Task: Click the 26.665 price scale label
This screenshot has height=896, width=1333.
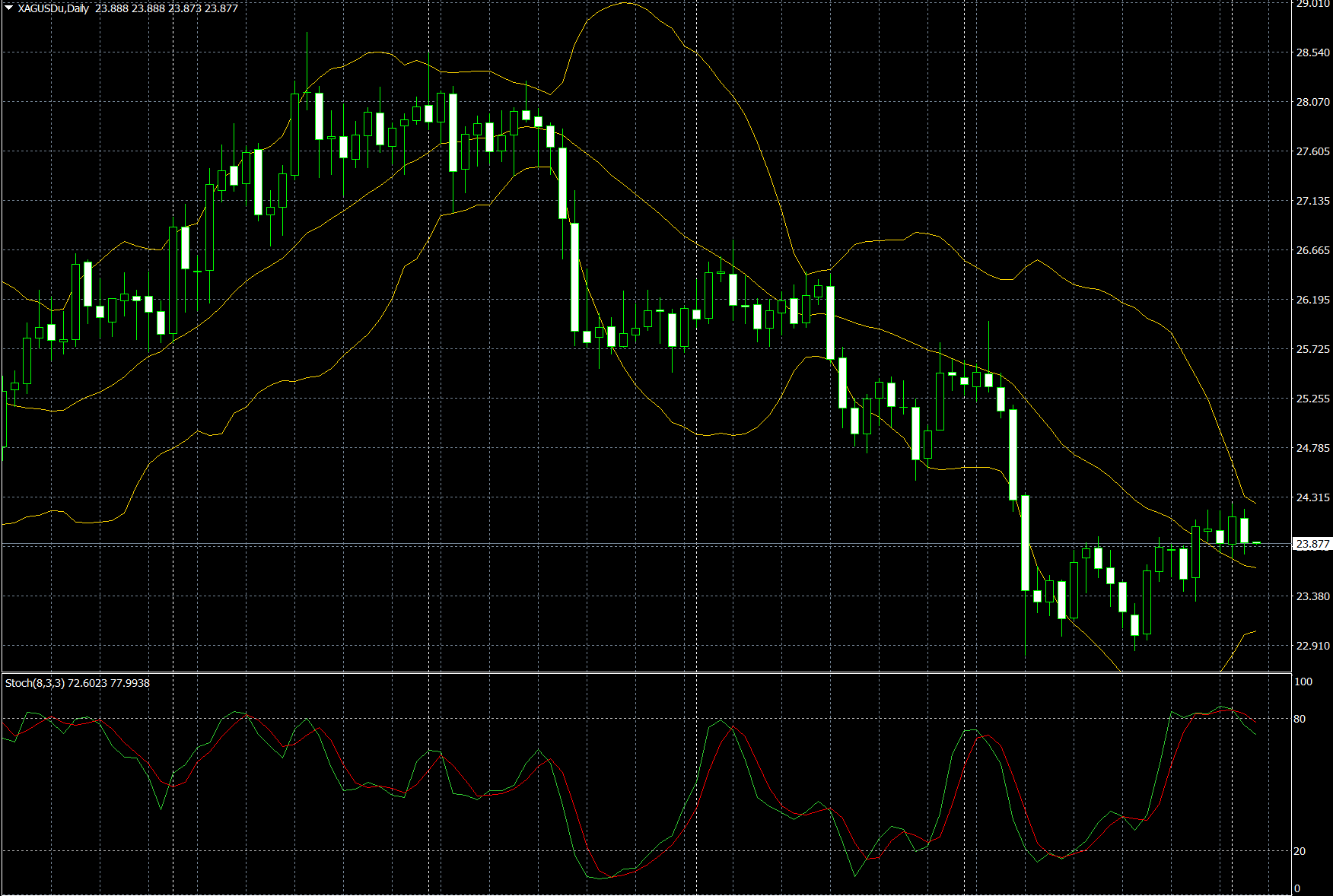Action: [1313, 250]
